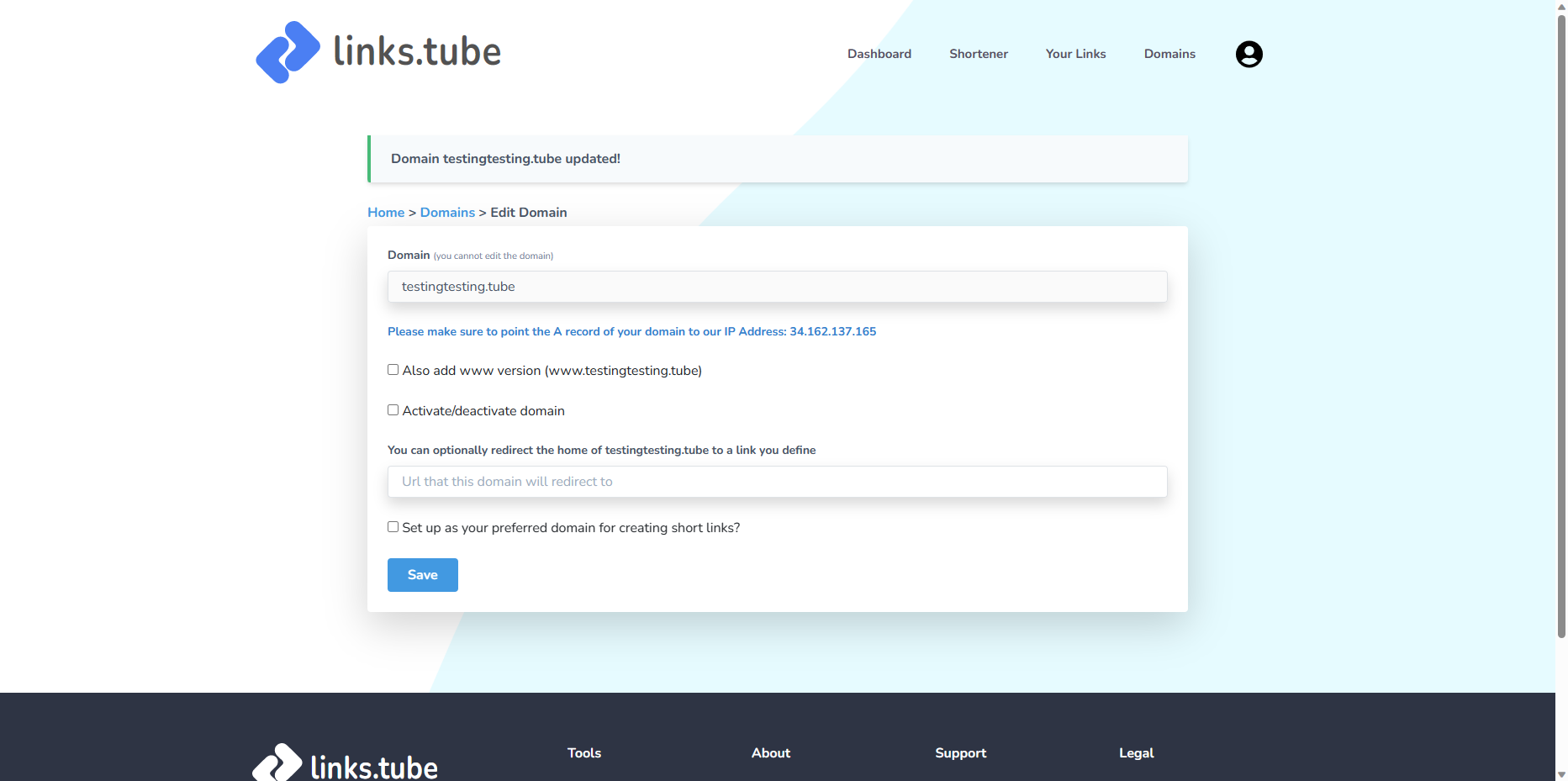Click 'Domain testingtesting.tube updated!' message
The image size is (1568, 781).
click(505, 159)
